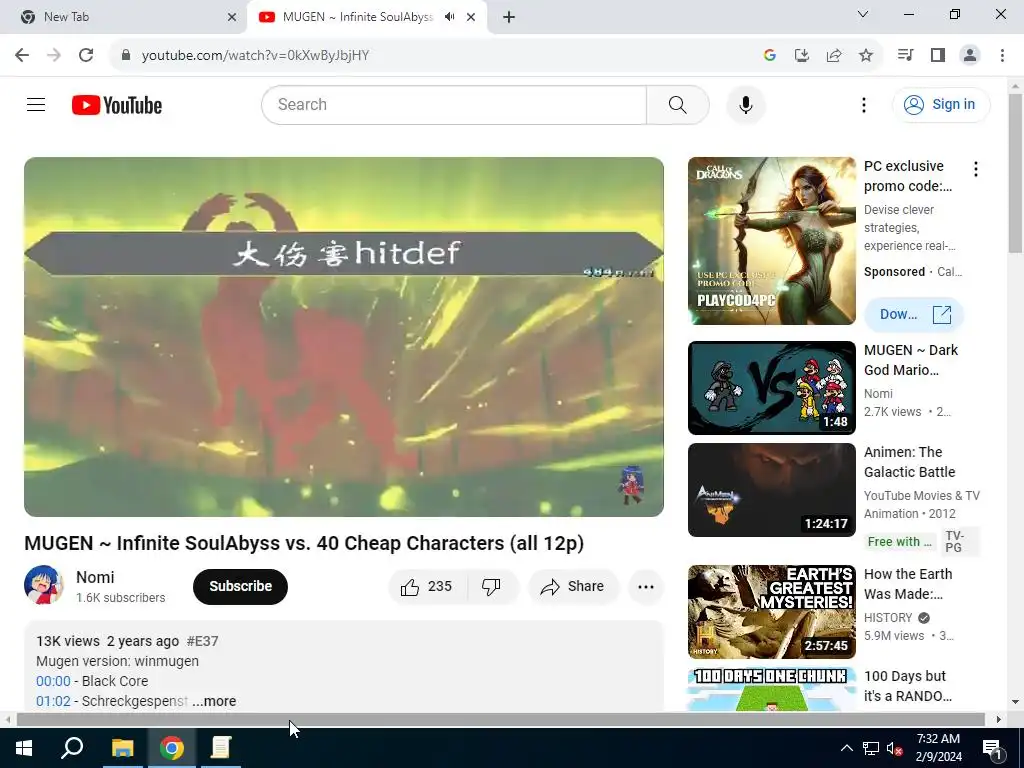
Task: Like the video with thumbs-up
Action: (428, 586)
